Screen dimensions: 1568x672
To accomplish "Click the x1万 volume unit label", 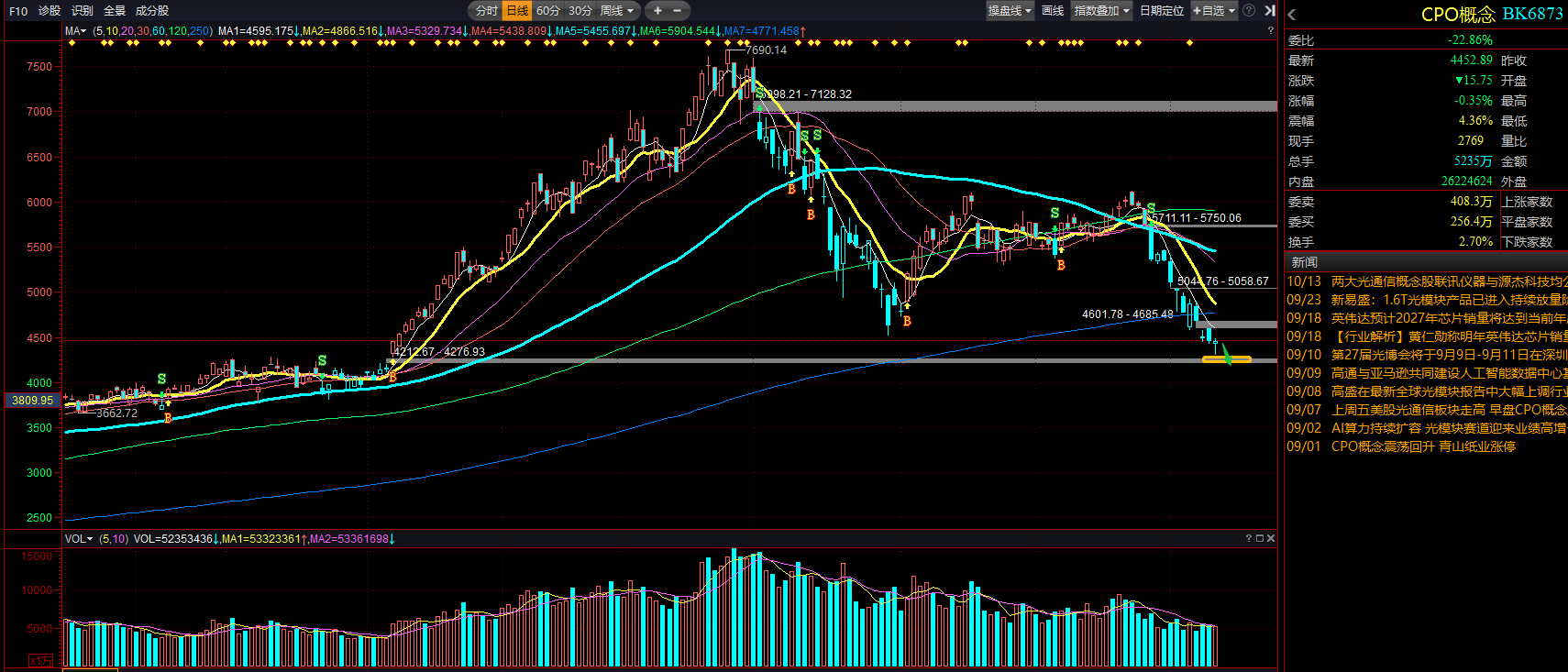I will [41, 661].
